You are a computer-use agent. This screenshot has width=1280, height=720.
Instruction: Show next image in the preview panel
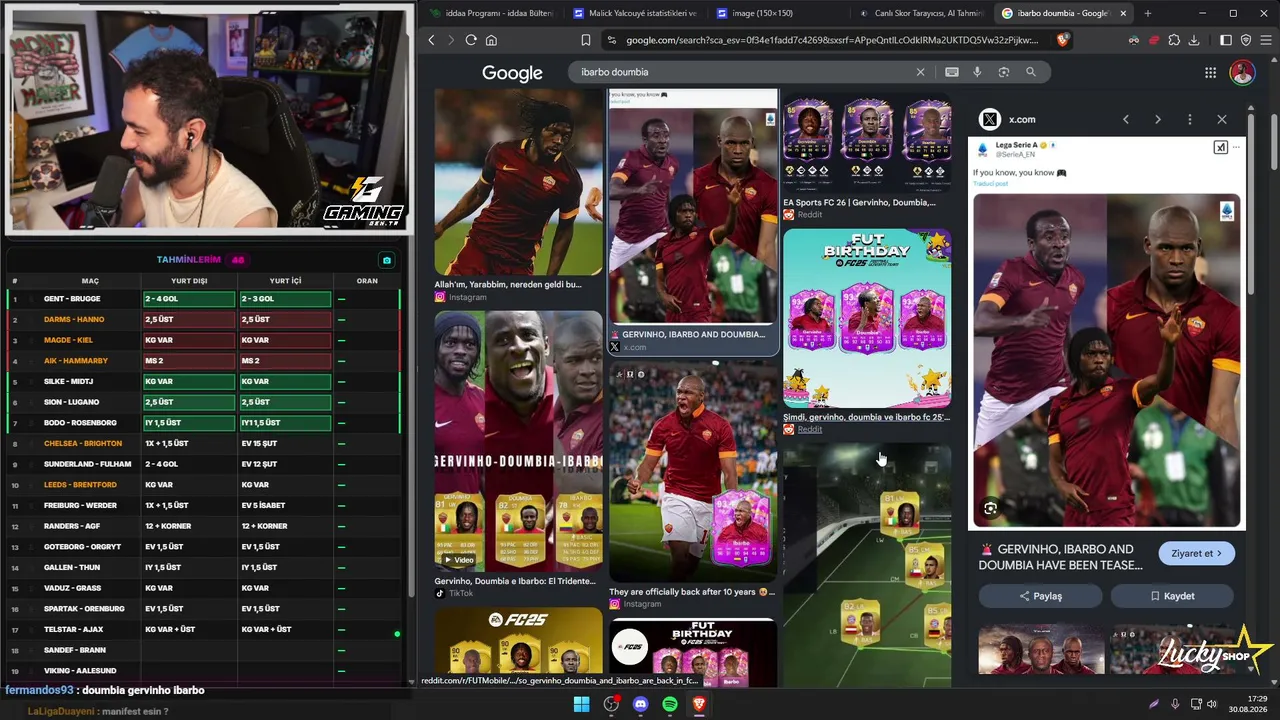pos(1158,119)
